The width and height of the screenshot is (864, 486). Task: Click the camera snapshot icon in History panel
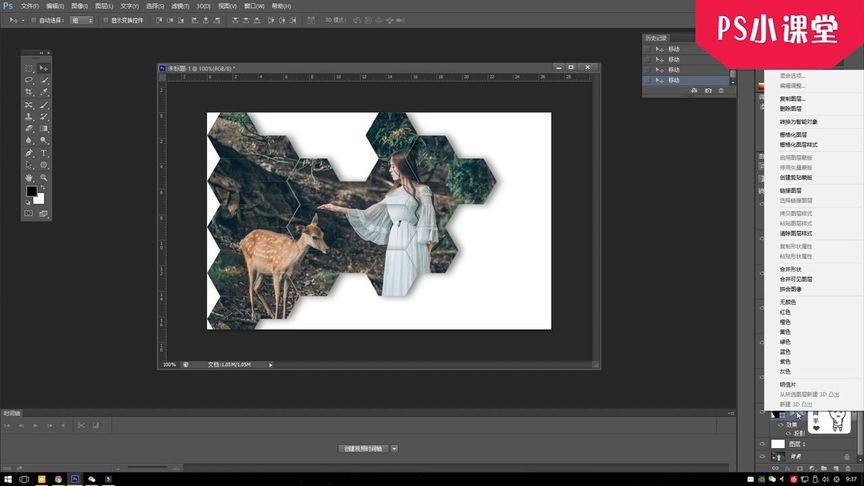(708, 91)
